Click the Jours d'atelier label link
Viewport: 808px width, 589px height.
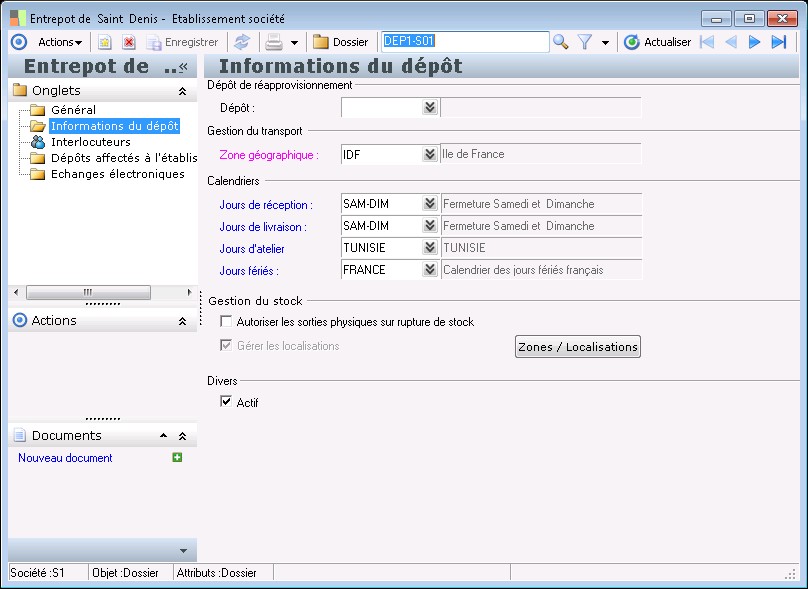(x=252, y=249)
